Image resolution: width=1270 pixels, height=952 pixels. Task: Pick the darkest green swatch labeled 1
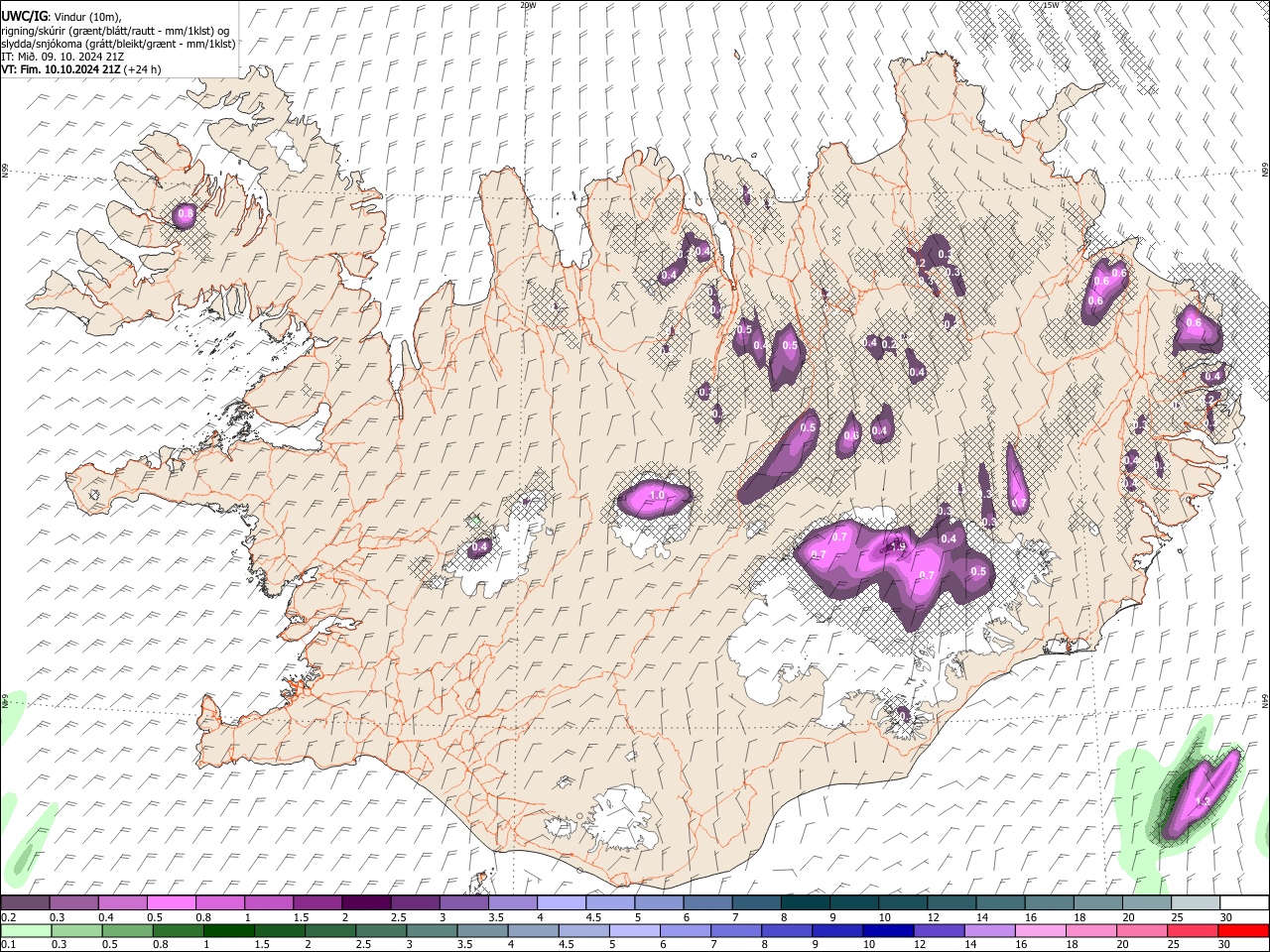coord(229,930)
